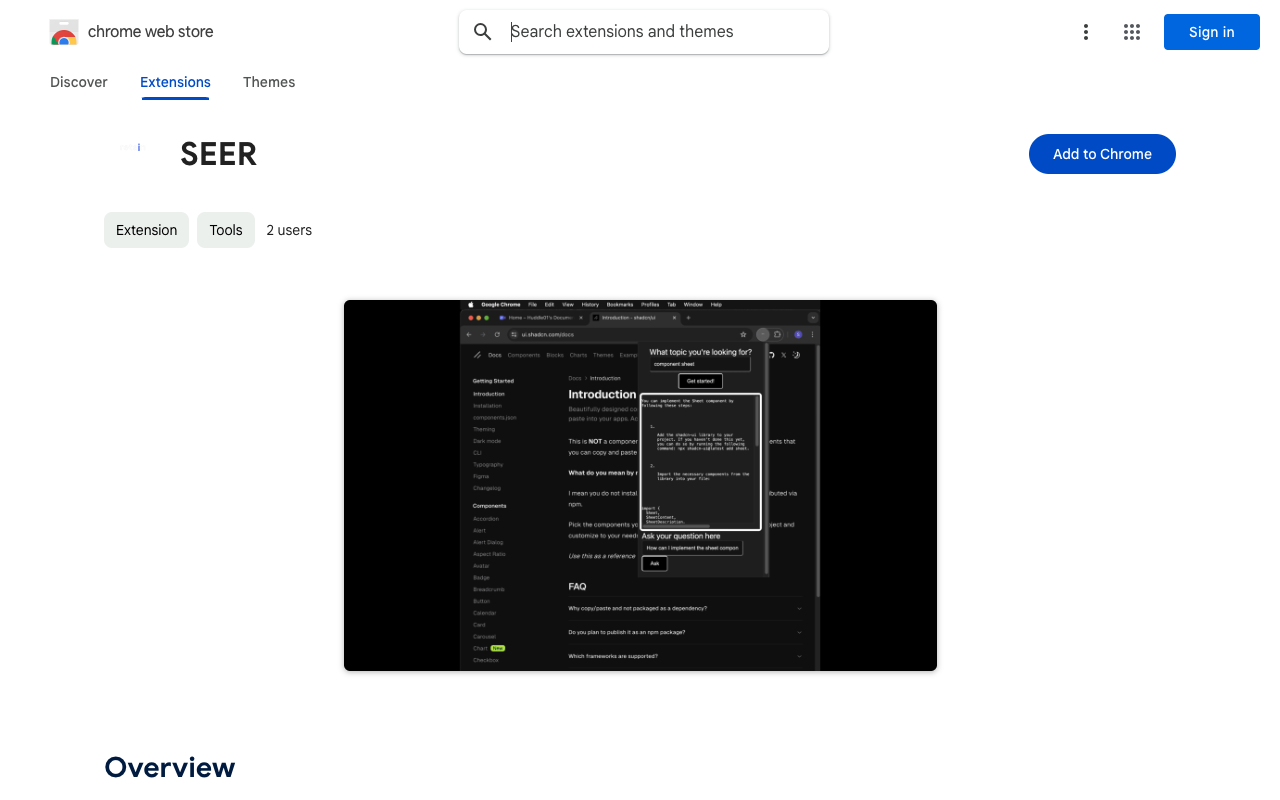Click Add to Chrome button

[1102, 154]
